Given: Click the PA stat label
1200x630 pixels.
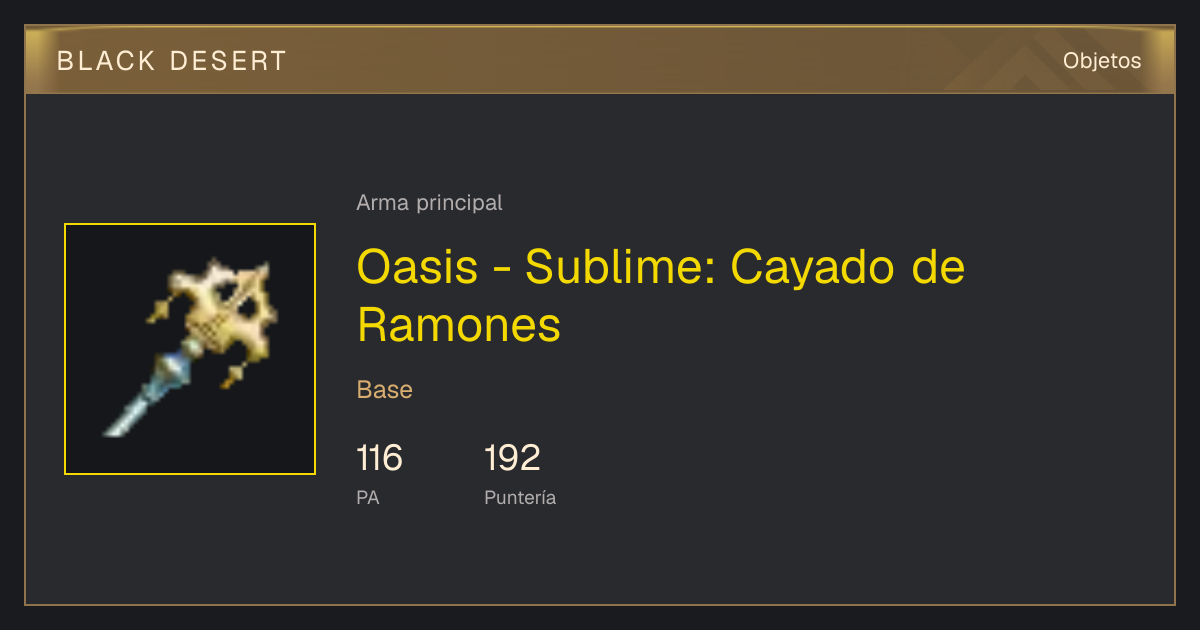Looking at the screenshot, I should [x=368, y=497].
